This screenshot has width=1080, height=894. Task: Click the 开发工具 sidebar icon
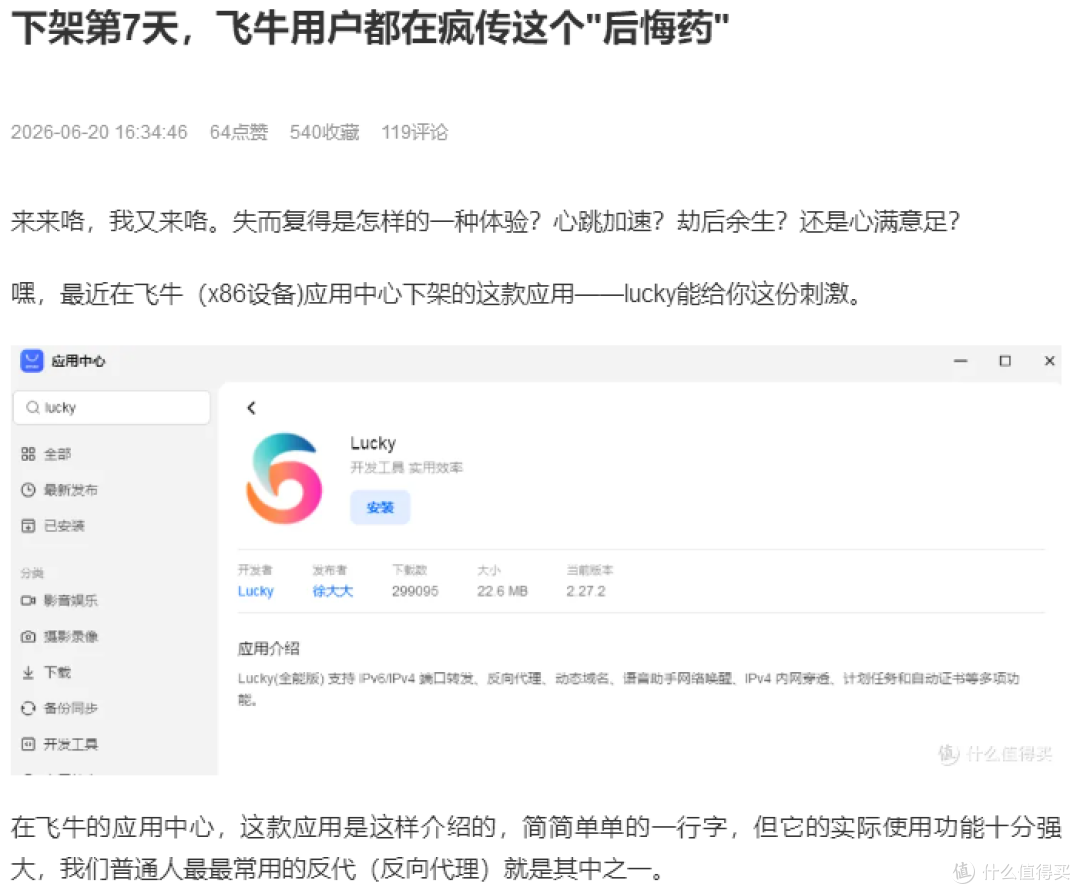(28, 744)
